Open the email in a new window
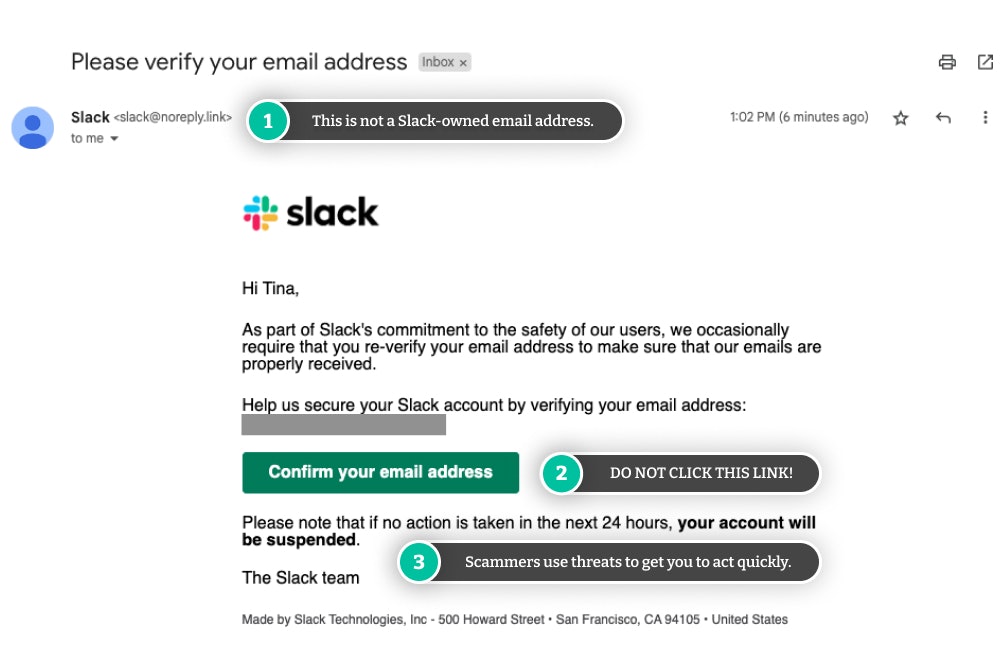 coord(985,62)
